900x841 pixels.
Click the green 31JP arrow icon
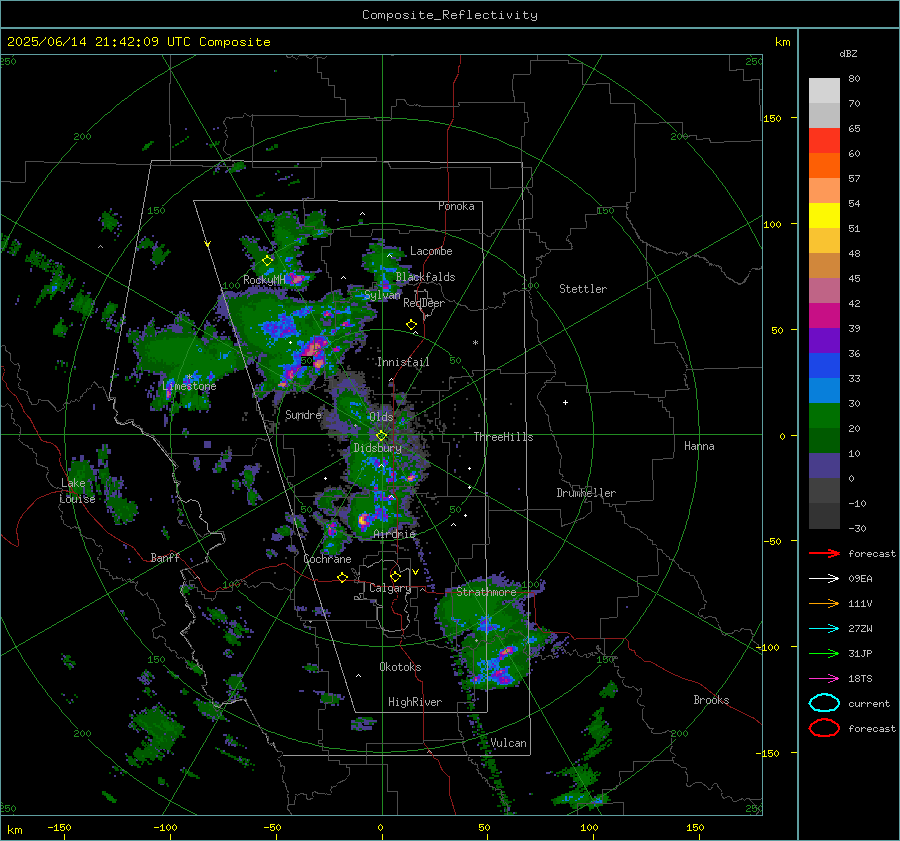tap(824, 653)
